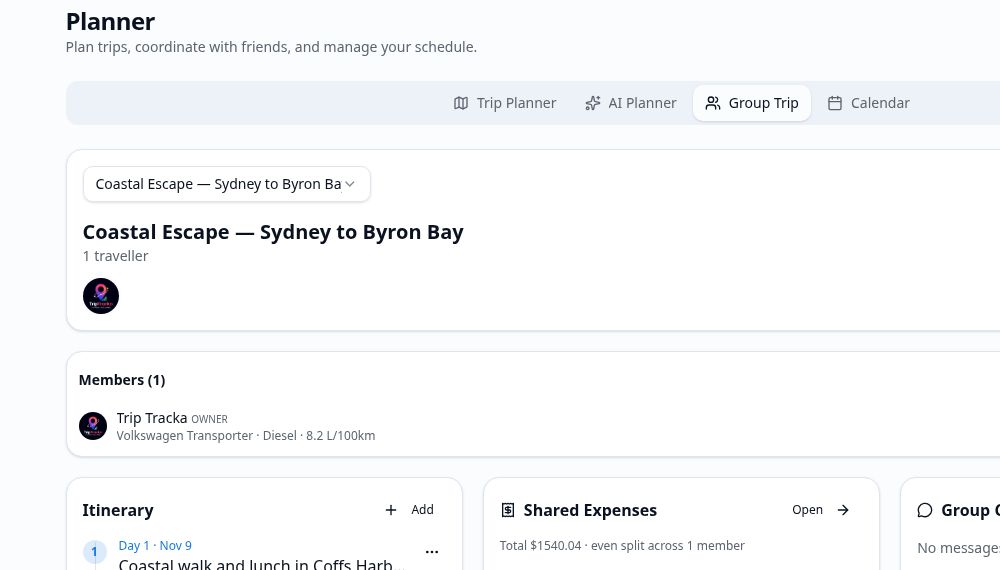Switch to the Trip Planner tab

504,103
